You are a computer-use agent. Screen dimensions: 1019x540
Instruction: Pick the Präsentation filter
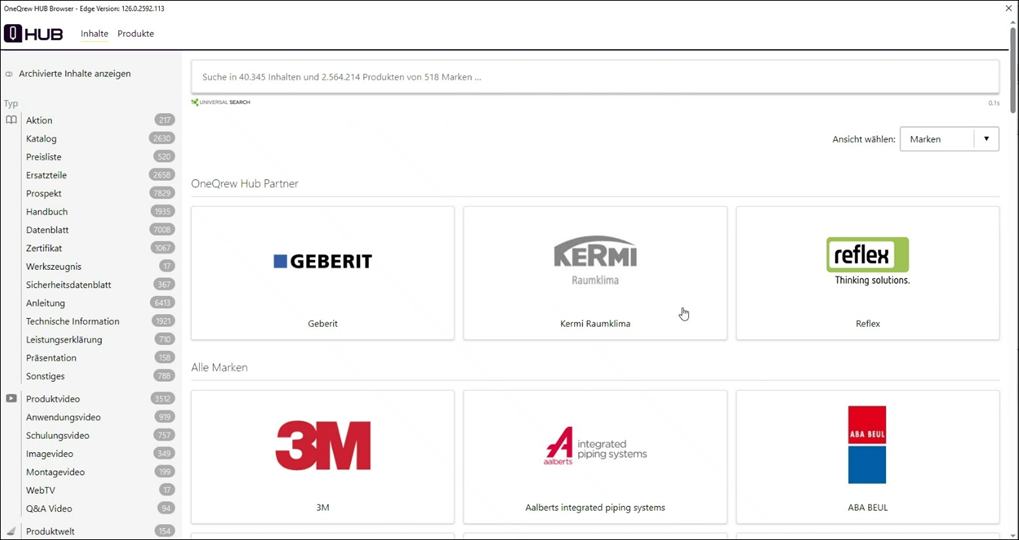51,357
